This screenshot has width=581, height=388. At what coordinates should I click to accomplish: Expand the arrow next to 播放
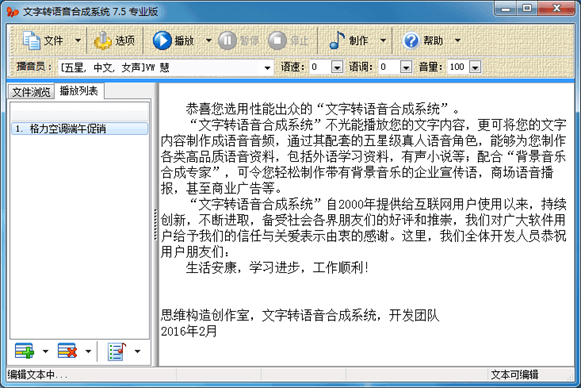pos(209,40)
